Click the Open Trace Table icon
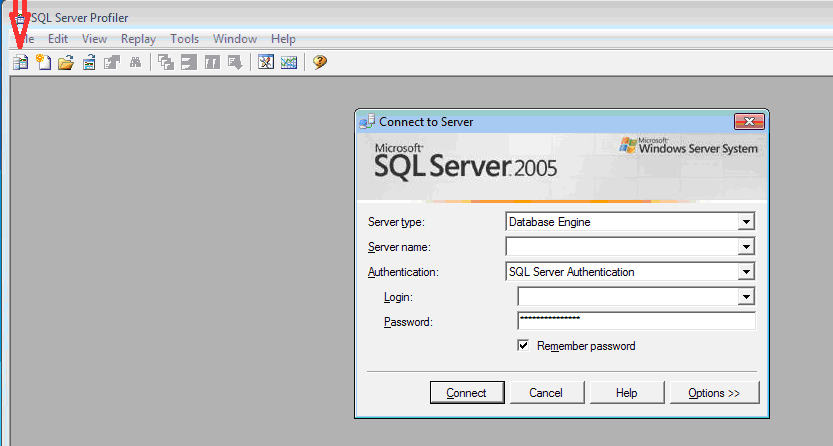 click(x=89, y=62)
